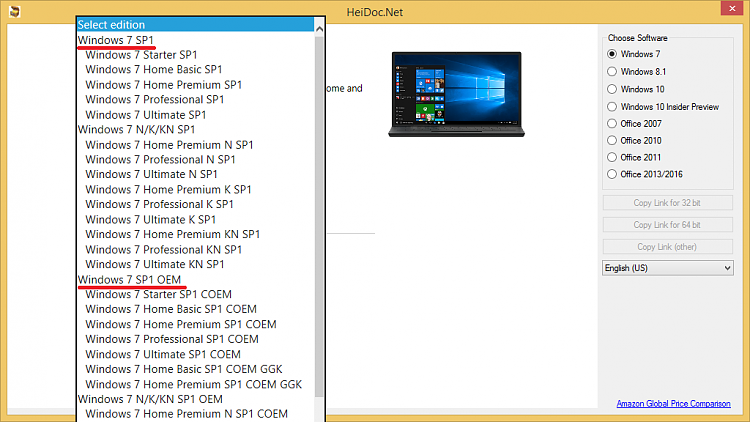Viewport: 750px width, 422px height.
Task: Pick Windows 7 Home Basic SP1
Action: point(154,69)
